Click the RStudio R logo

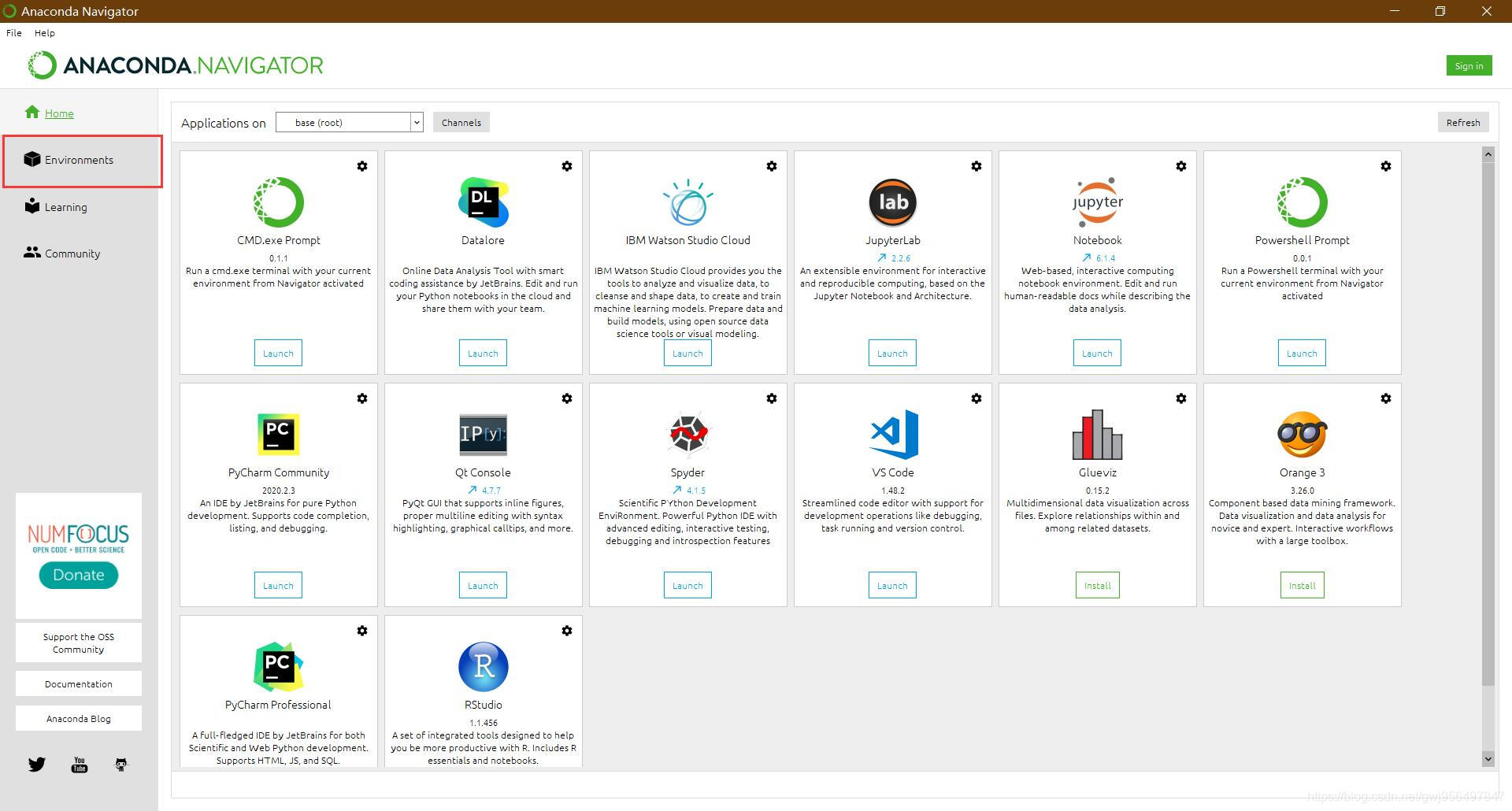click(x=484, y=667)
